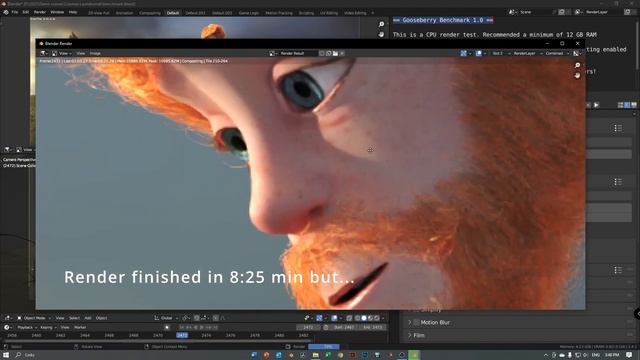Viewport: 640px width, 360px height.
Task: Open the editor type icon in Blender Render header
Action: coord(43,53)
